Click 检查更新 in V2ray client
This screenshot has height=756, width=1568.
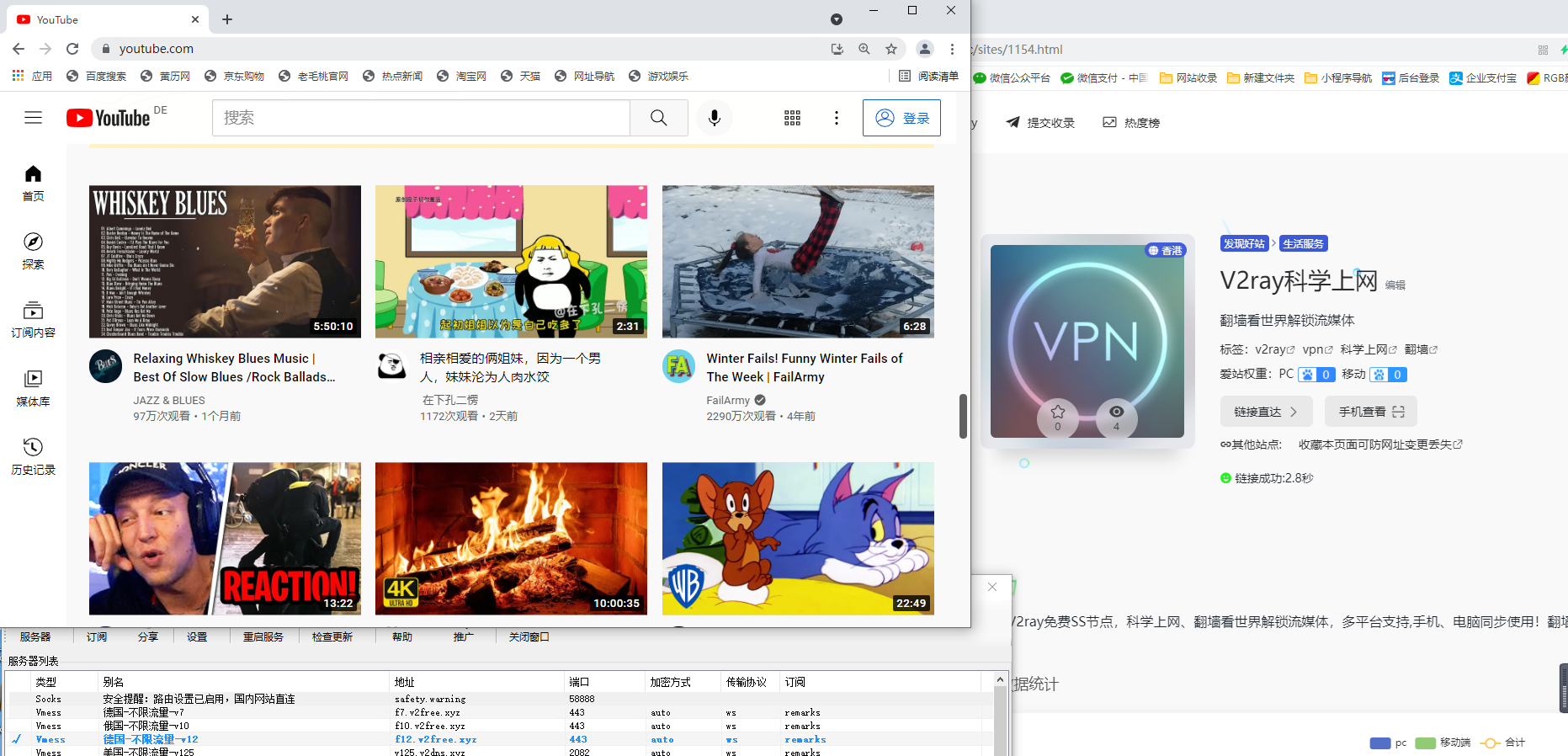(332, 637)
